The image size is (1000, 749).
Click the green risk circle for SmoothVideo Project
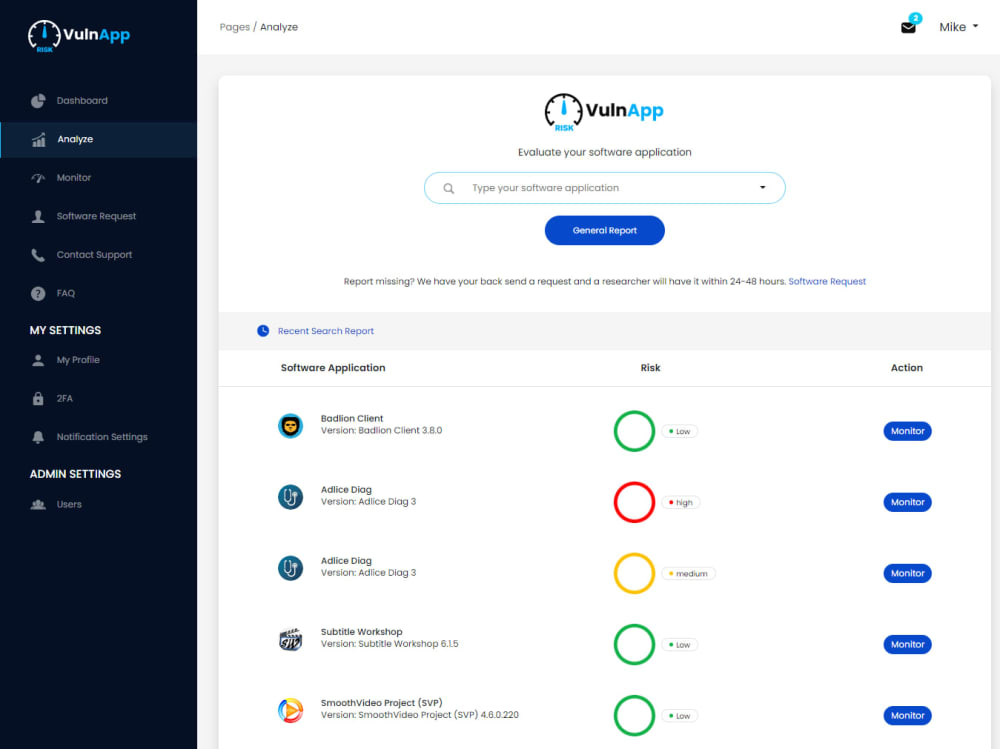point(634,716)
